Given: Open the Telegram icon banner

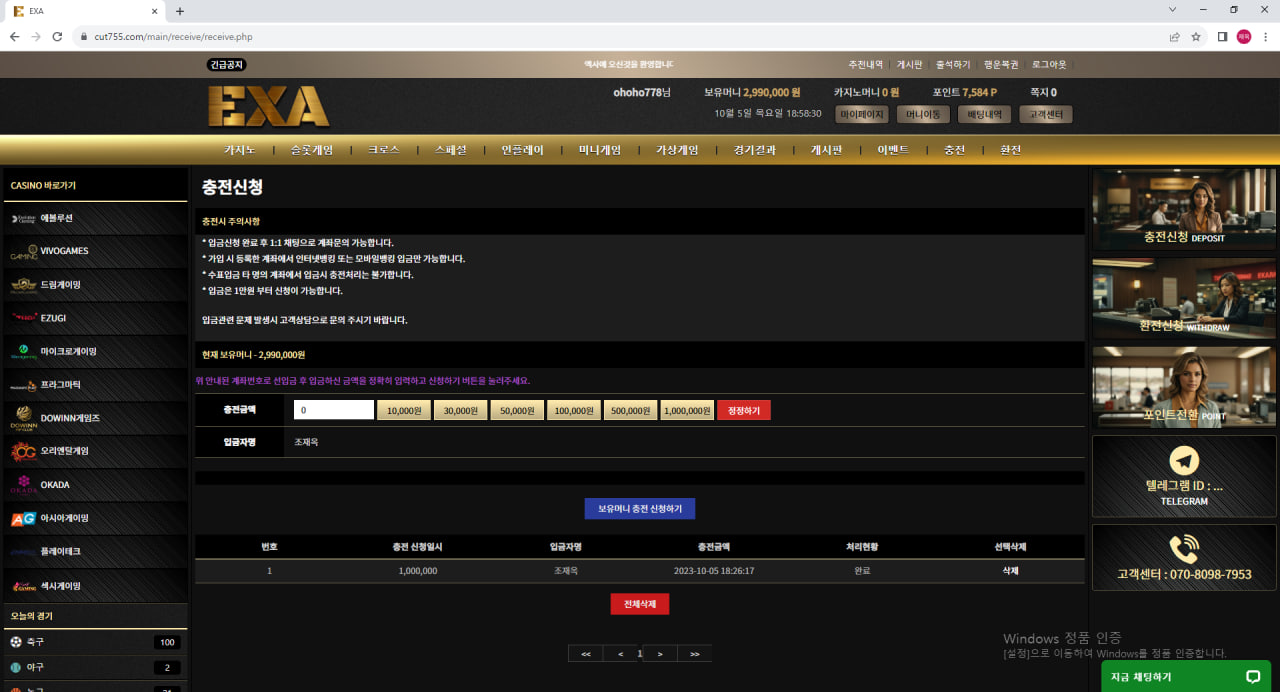Looking at the screenshot, I should [1184, 476].
